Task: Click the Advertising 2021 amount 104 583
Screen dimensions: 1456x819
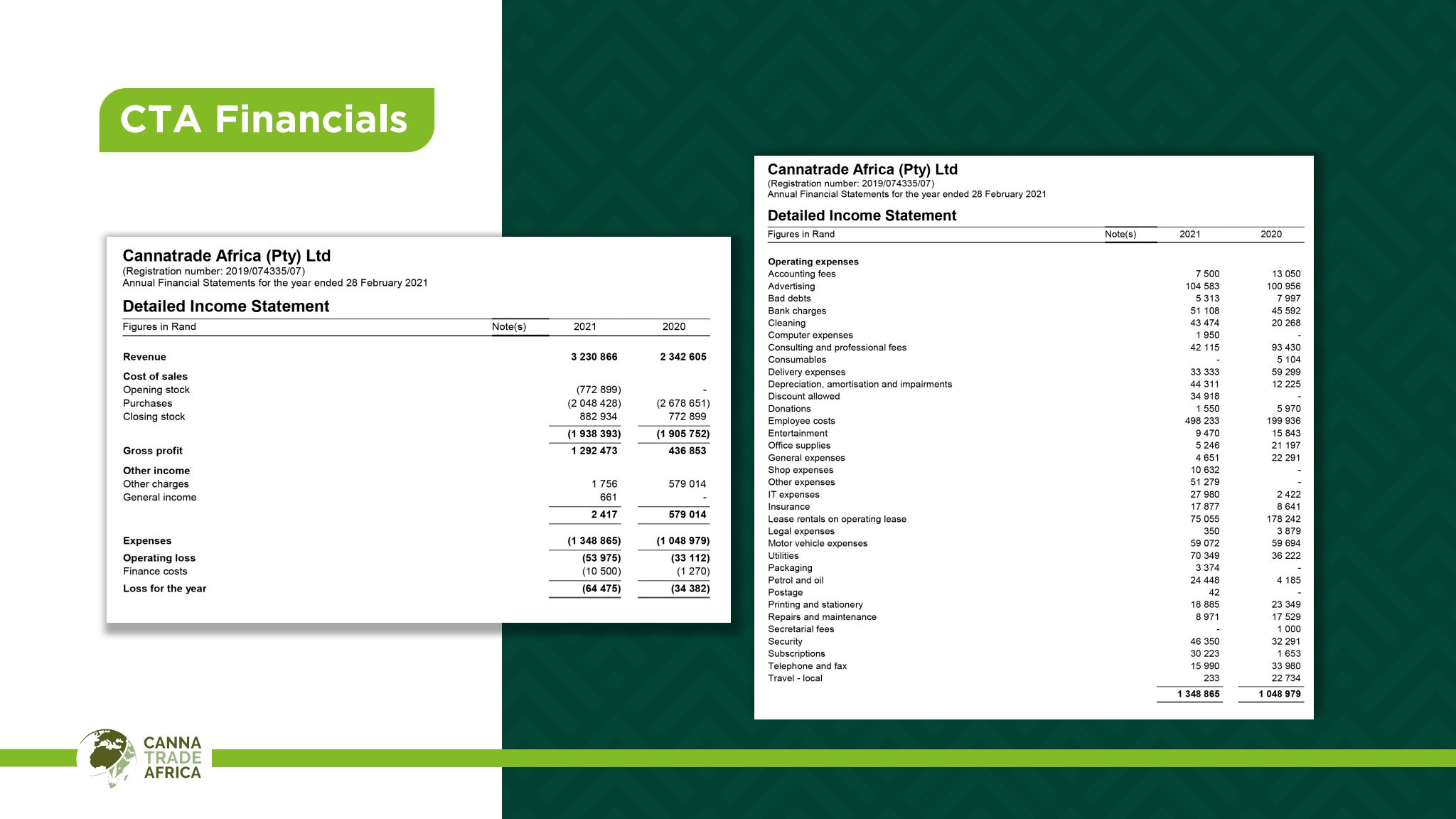Action: click(x=1201, y=286)
